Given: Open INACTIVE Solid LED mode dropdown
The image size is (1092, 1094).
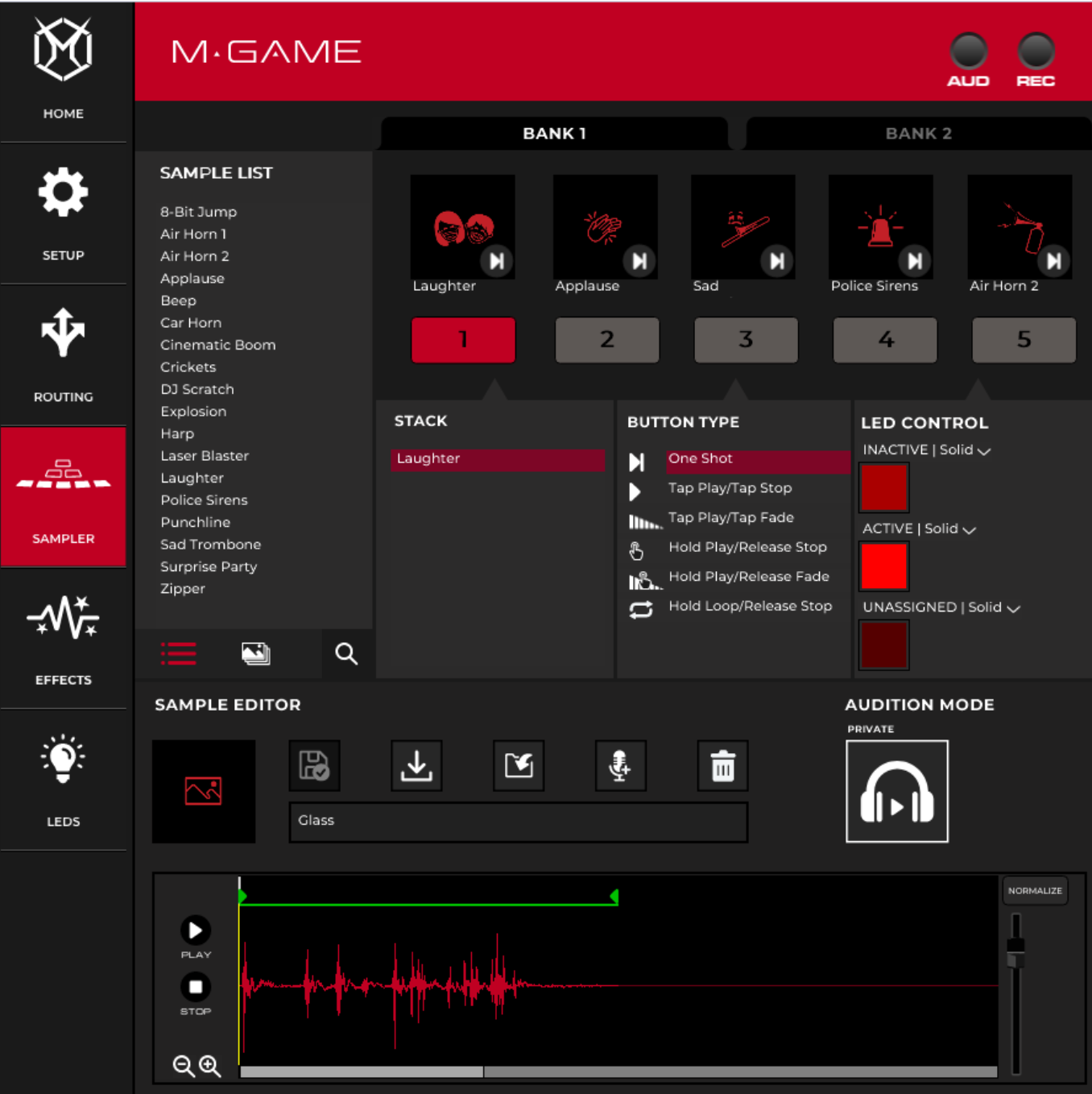Looking at the screenshot, I should pos(927,450).
